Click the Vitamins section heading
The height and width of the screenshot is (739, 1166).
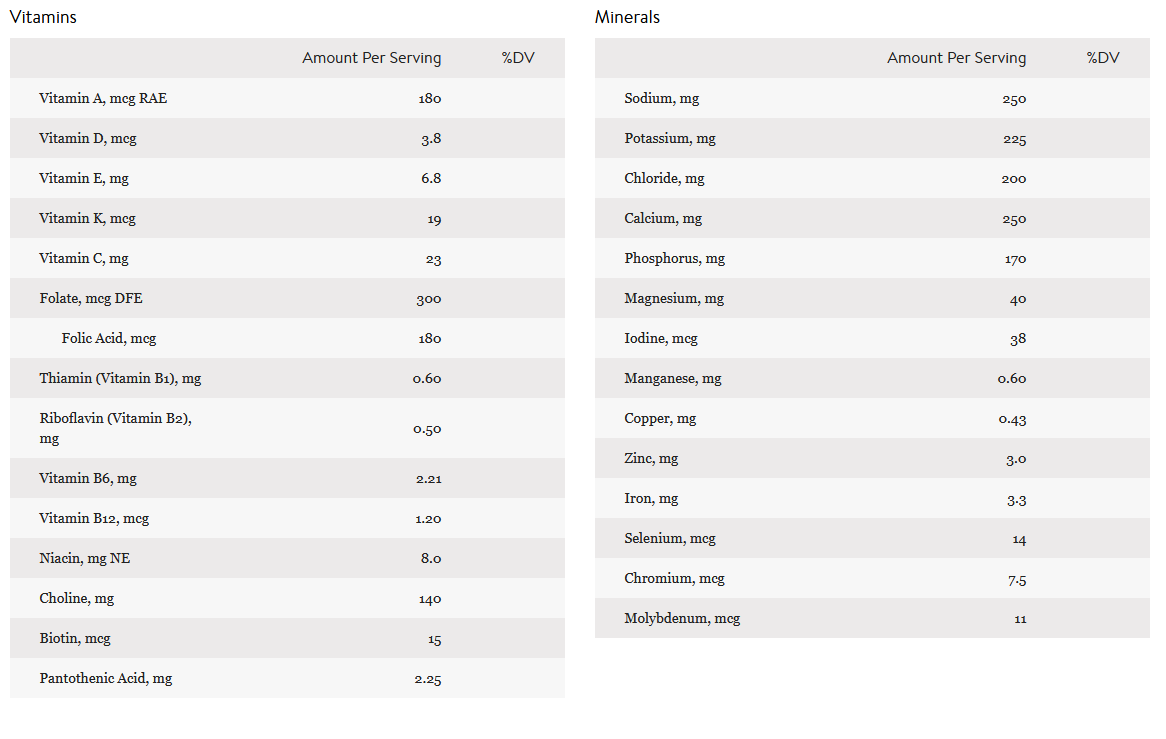pyautogui.click(x=43, y=17)
